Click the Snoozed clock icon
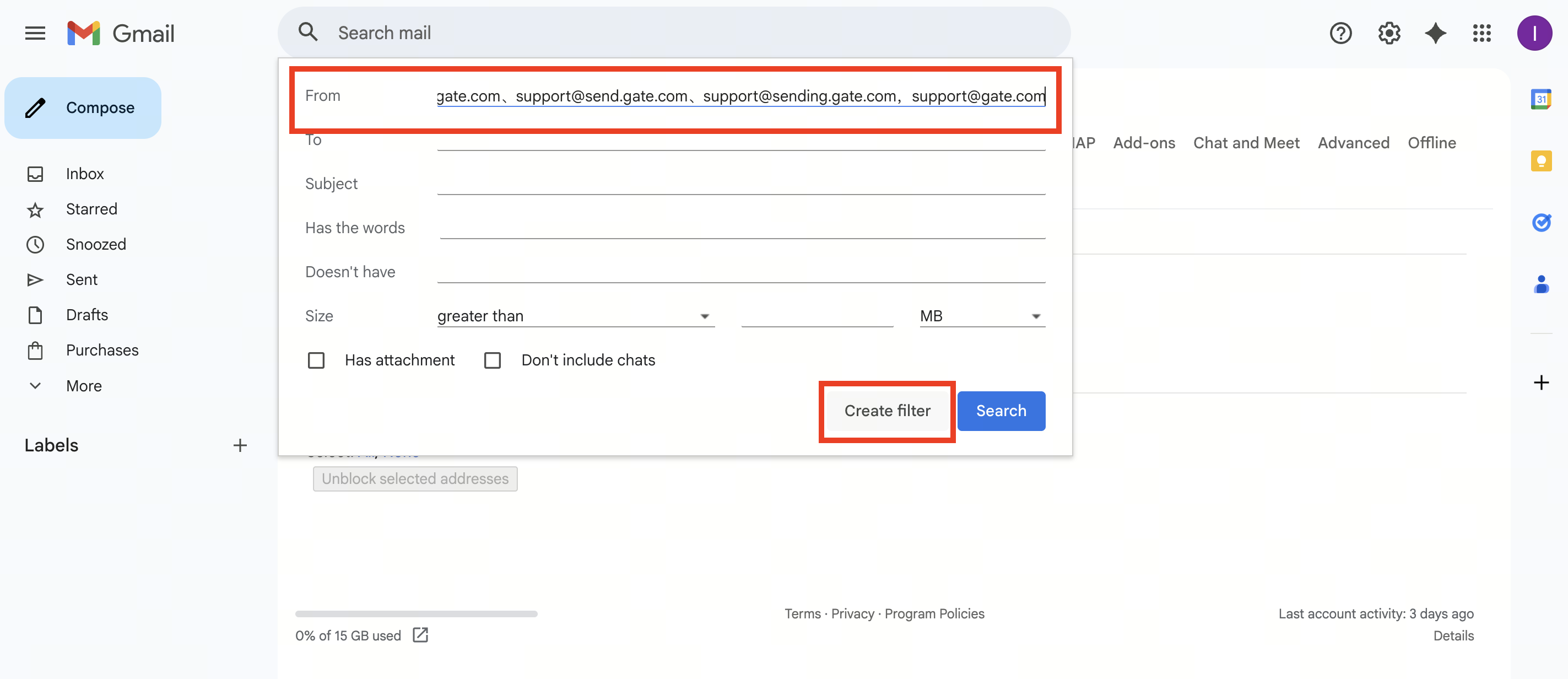This screenshot has height=679, width=1568. [x=35, y=245]
